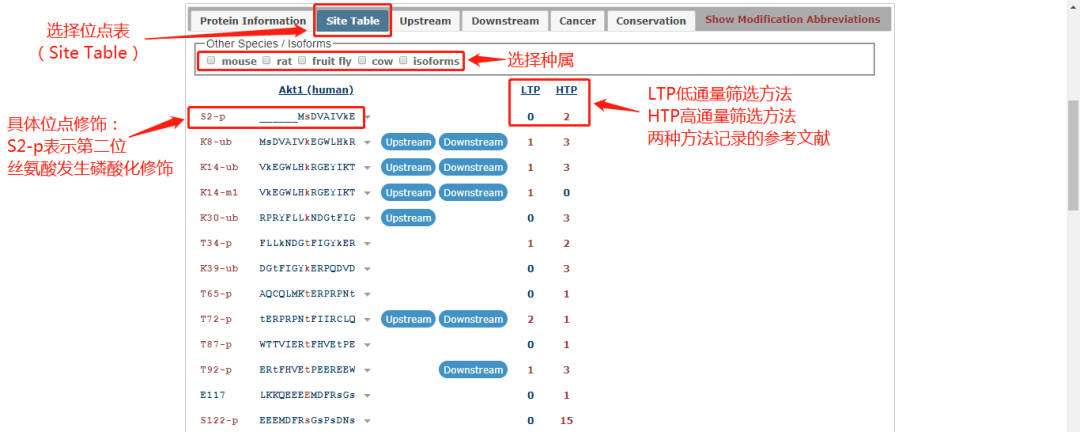Open the K14-m1 site link
The image size is (1080, 432).
click(x=218, y=193)
